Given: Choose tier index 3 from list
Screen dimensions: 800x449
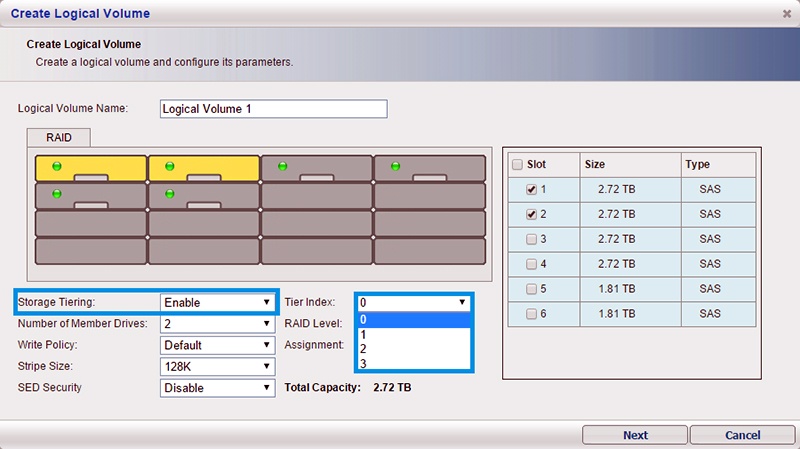Looking at the screenshot, I should 413,363.
